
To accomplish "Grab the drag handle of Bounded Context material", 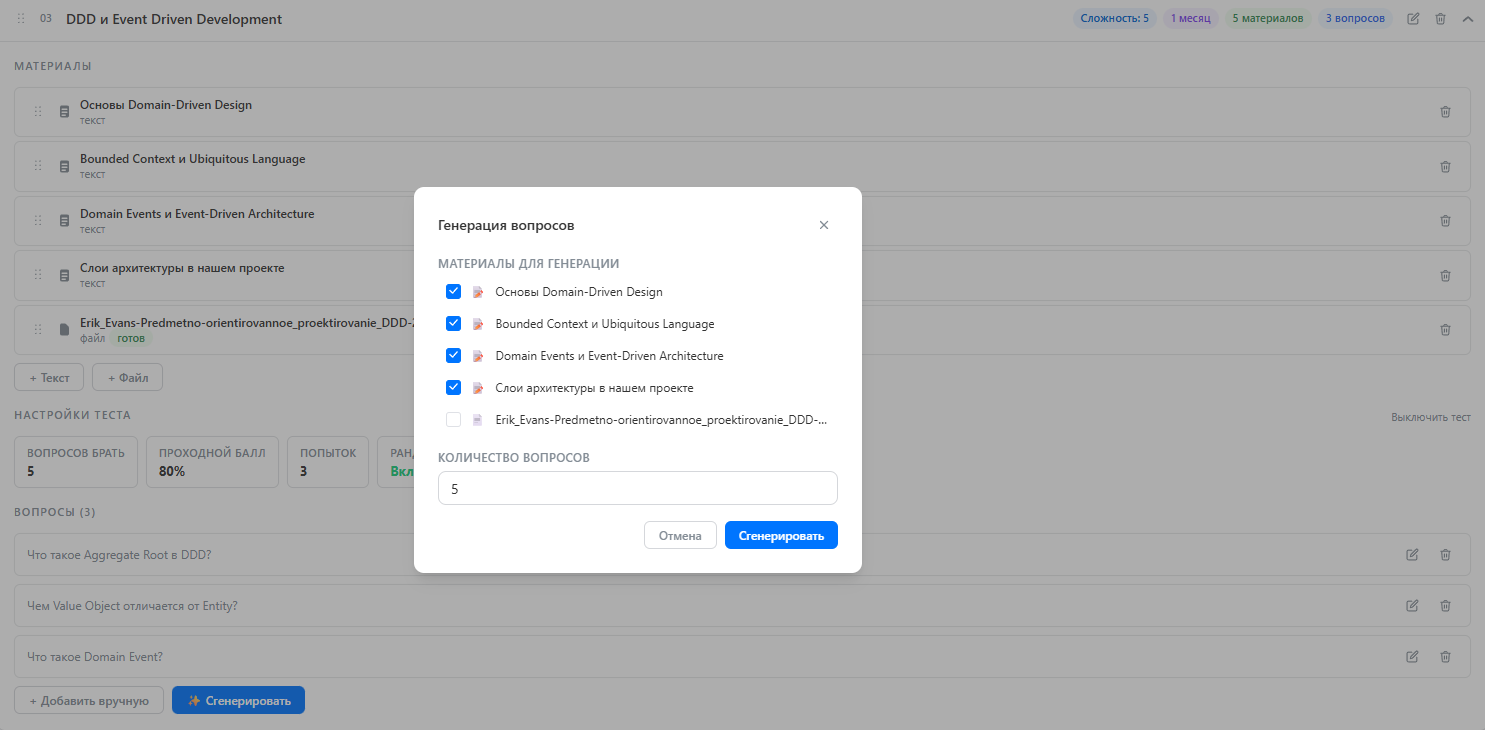I will (x=38, y=166).
